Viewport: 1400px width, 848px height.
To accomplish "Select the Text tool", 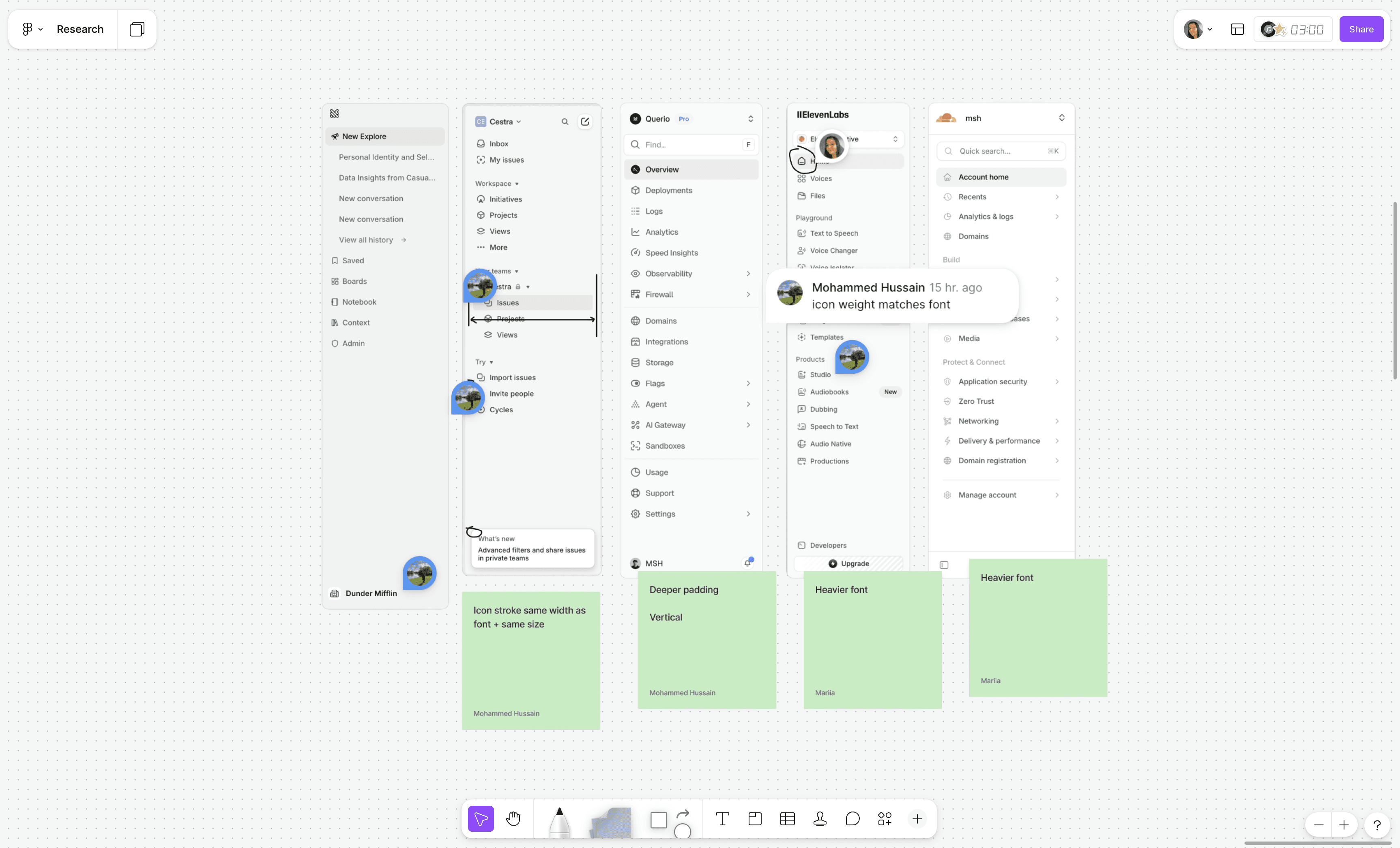I will pyautogui.click(x=722, y=818).
